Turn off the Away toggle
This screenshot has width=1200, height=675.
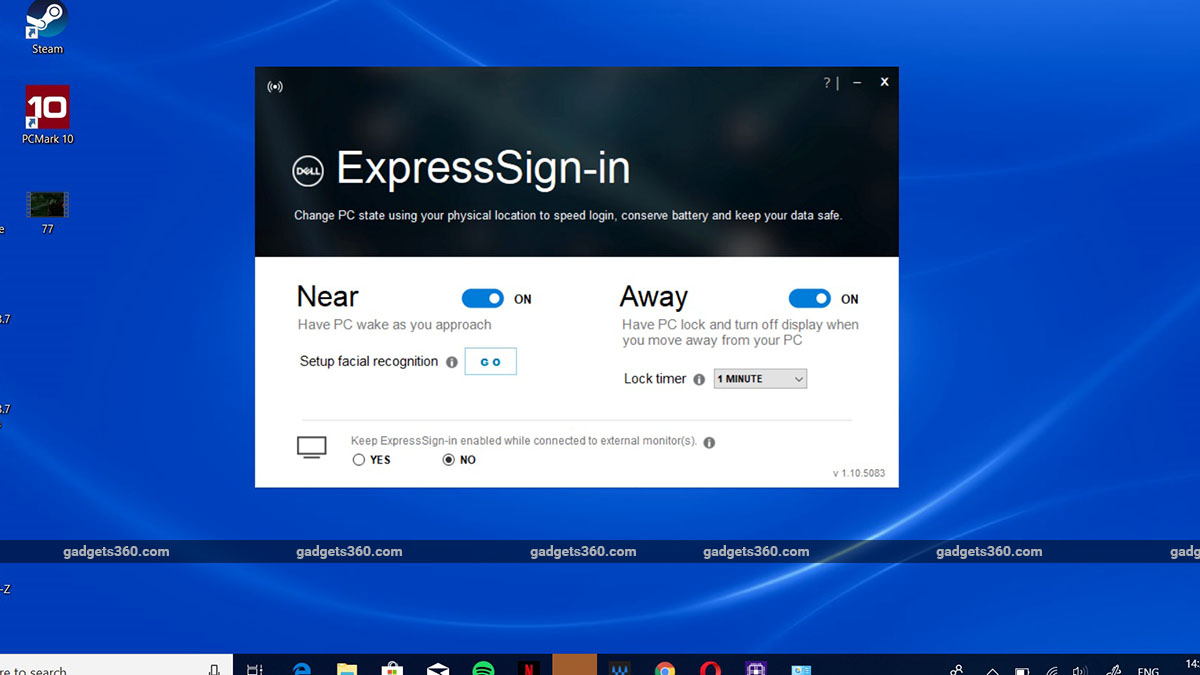coord(810,299)
